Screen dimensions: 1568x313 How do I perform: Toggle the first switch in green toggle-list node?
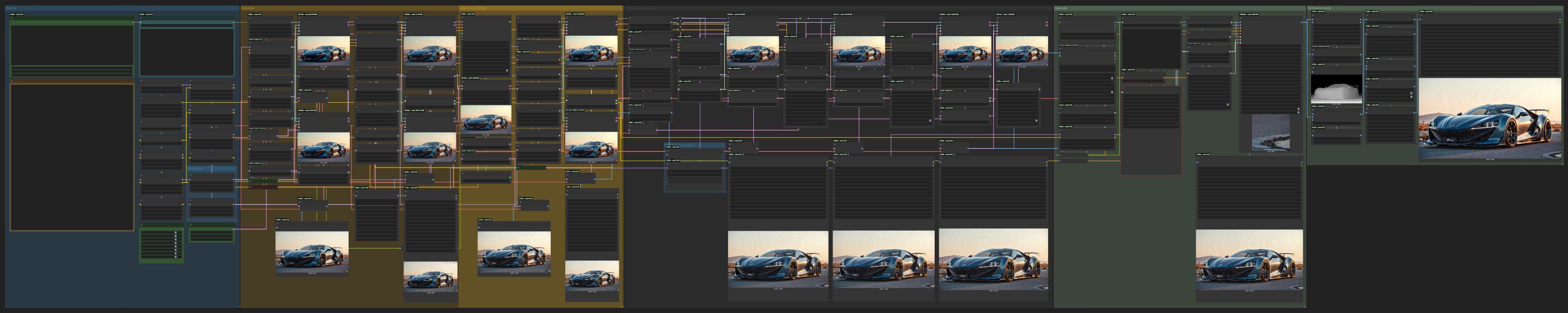(175, 232)
